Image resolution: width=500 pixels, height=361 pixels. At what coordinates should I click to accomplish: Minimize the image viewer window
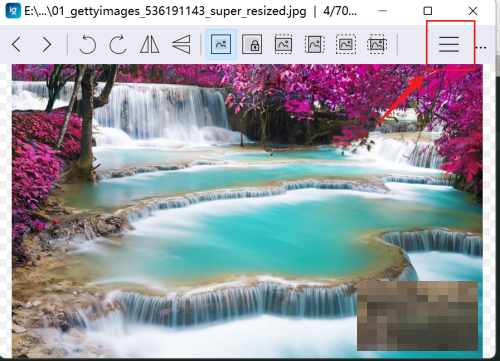(x=383, y=11)
